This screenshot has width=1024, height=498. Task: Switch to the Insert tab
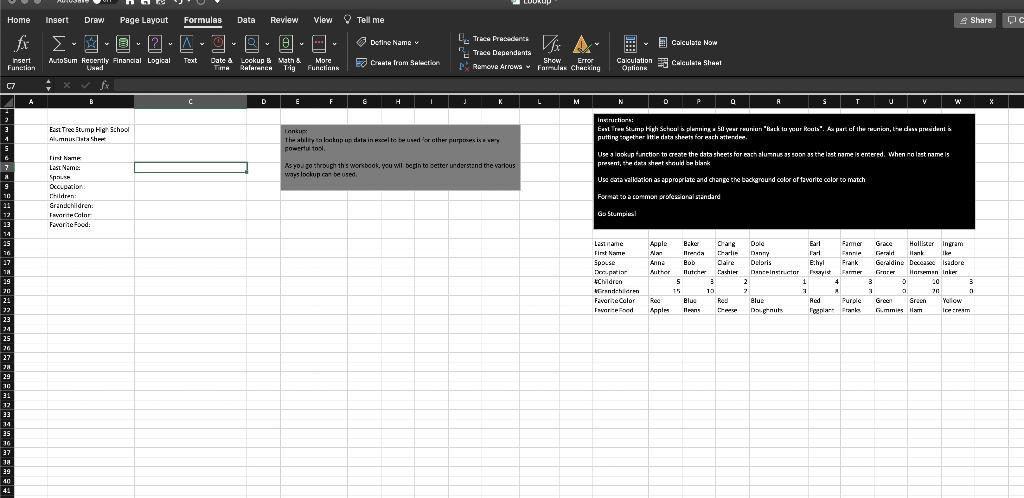point(57,20)
